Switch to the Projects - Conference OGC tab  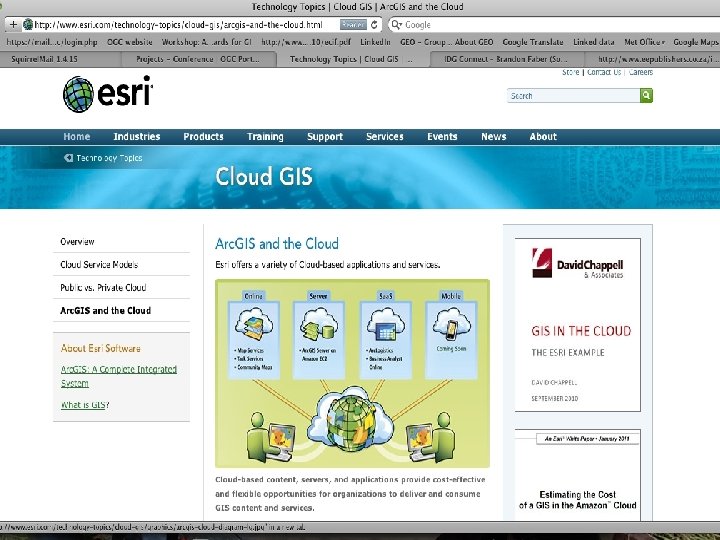(198, 59)
